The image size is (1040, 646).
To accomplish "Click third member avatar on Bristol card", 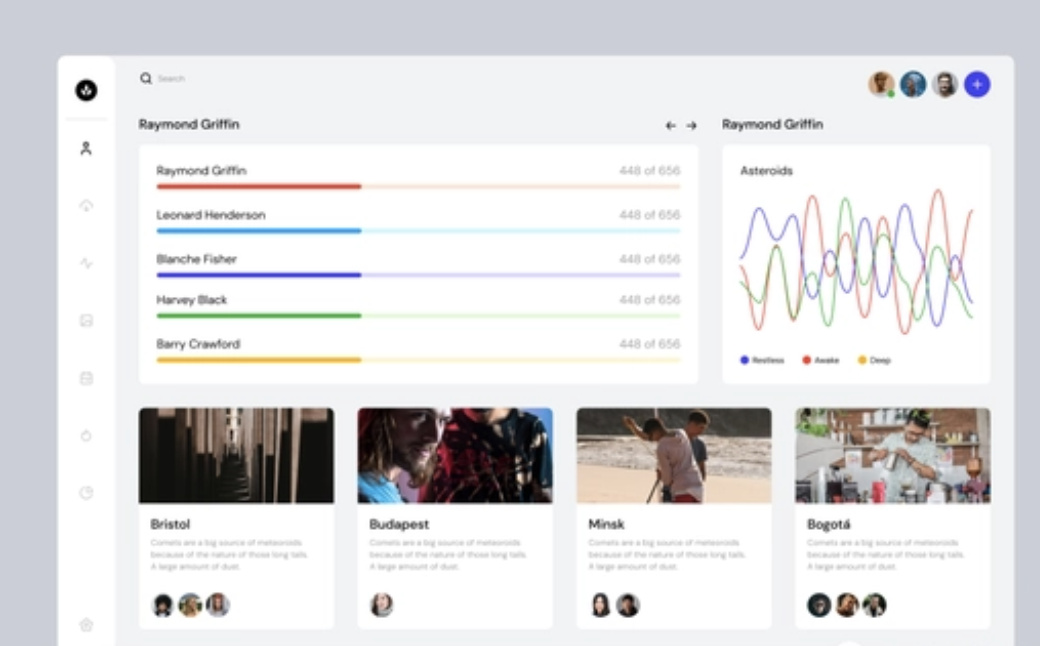I will point(218,605).
